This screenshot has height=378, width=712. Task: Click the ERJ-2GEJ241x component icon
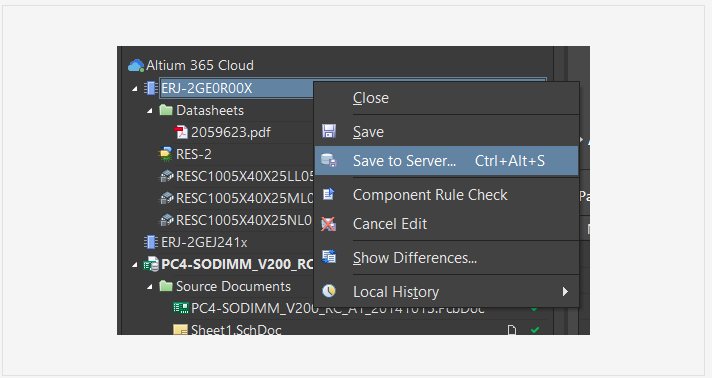(x=150, y=242)
